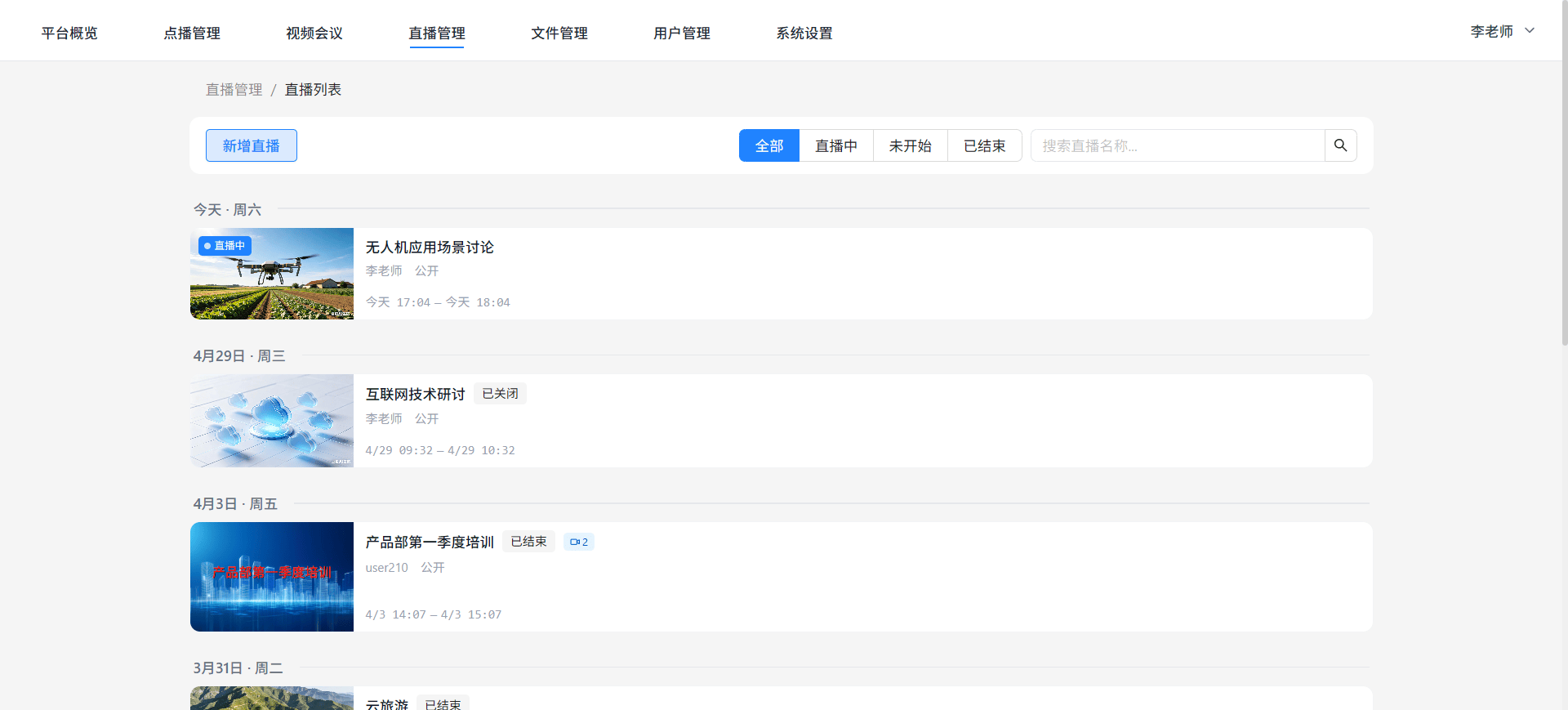Viewport: 1568px width, 710px height.
Task: Click the 已关闭 status tag
Action: 500,394
